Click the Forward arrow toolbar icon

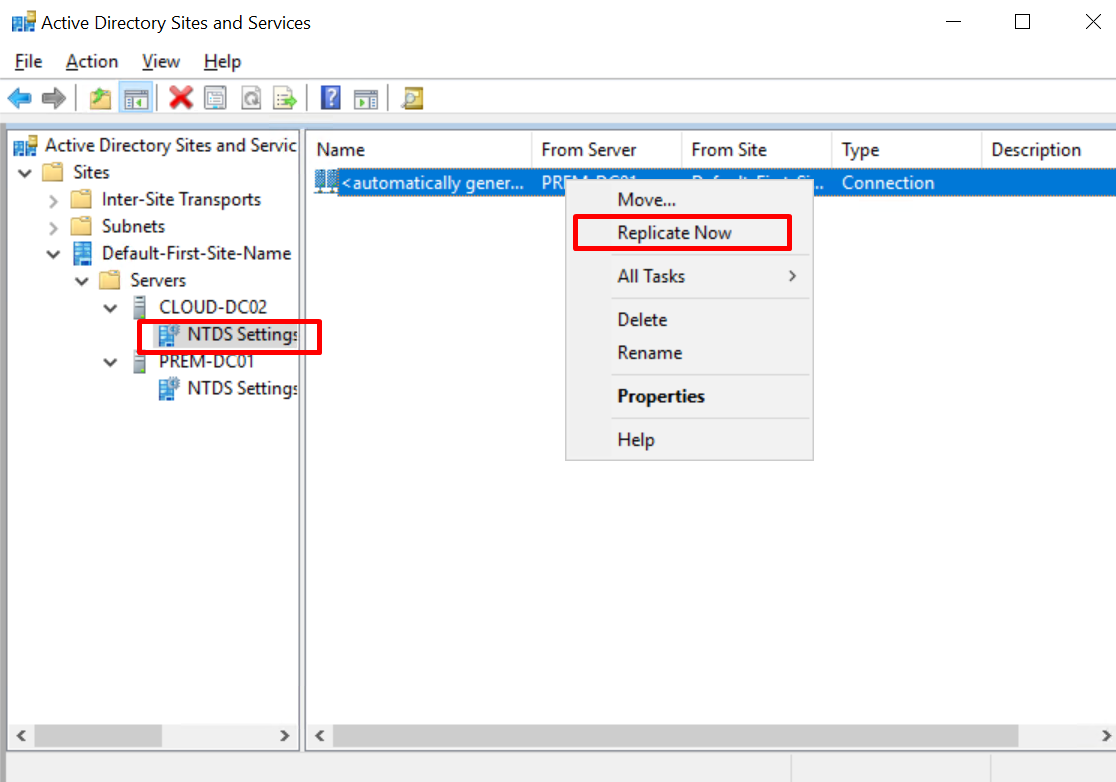tap(54, 97)
